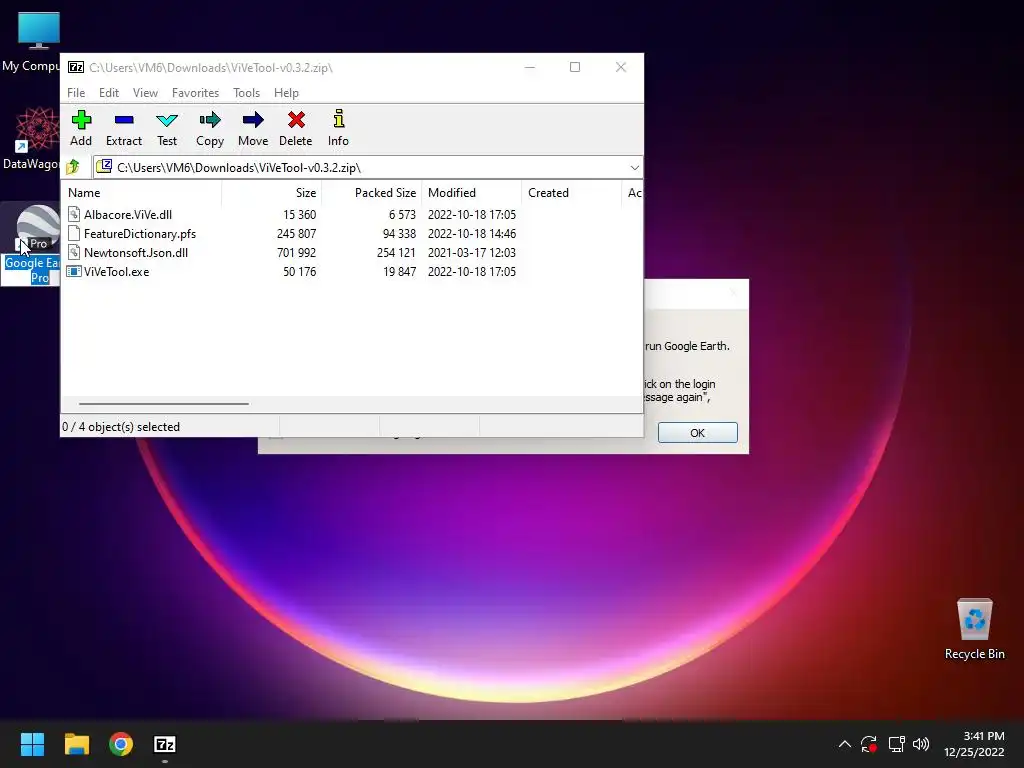Click the size value 701 992
The height and width of the screenshot is (768, 1024).
tap(296, 252)
